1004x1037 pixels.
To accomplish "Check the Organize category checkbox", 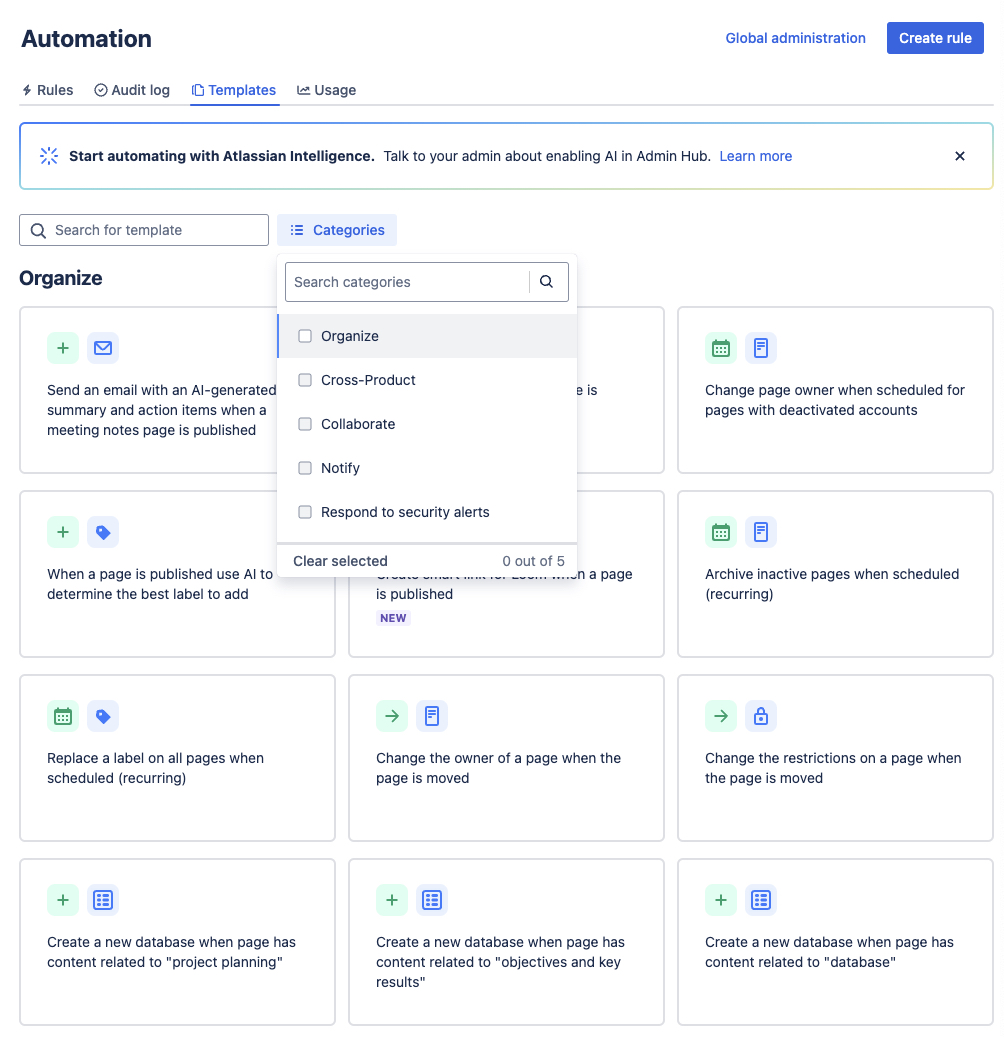I will click(305, 336).
